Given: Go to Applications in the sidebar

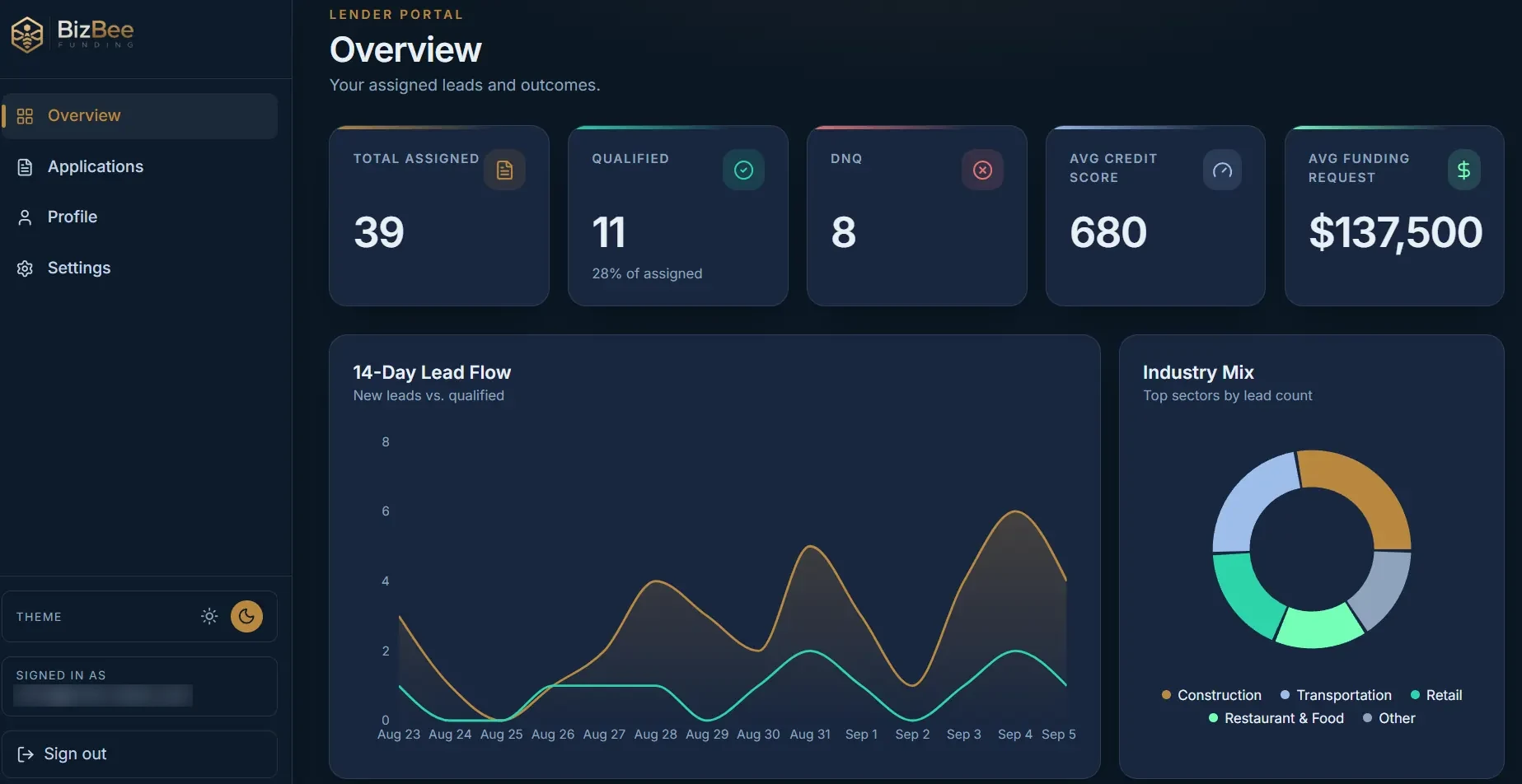Looking at the screenshot, I should (139, 166).
